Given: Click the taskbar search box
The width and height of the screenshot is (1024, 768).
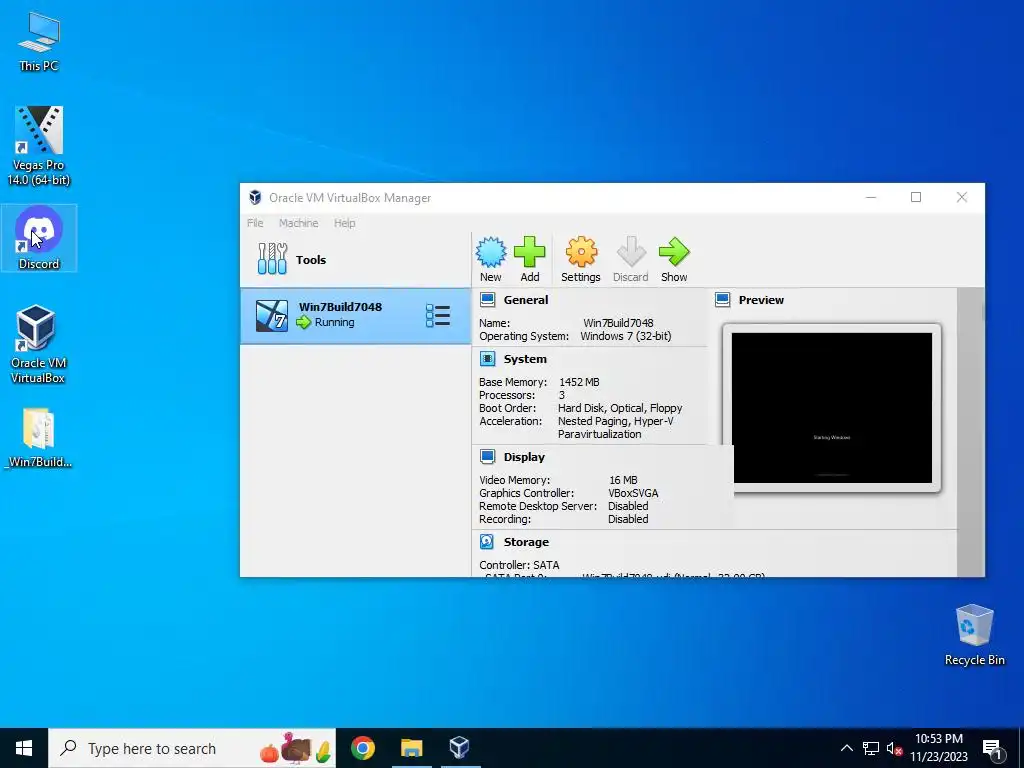Looking at the screenshot, I should 192,748.
